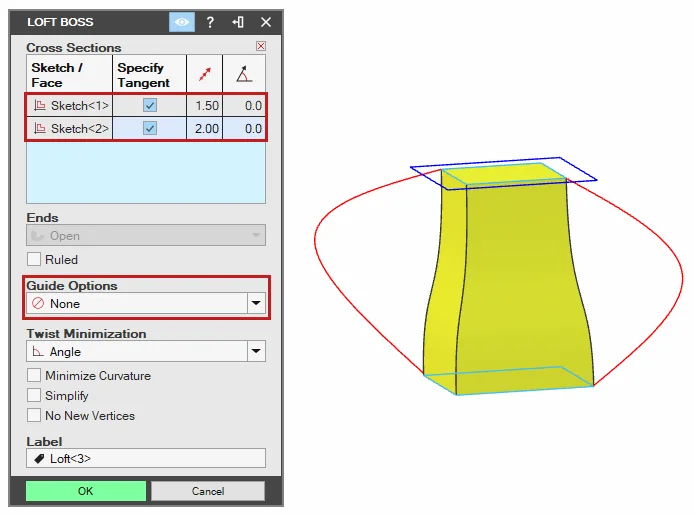This screenshot has width=694, height=515.
Task: Select the Sketch<2> cross section row
Action: (x=146, y=128)
